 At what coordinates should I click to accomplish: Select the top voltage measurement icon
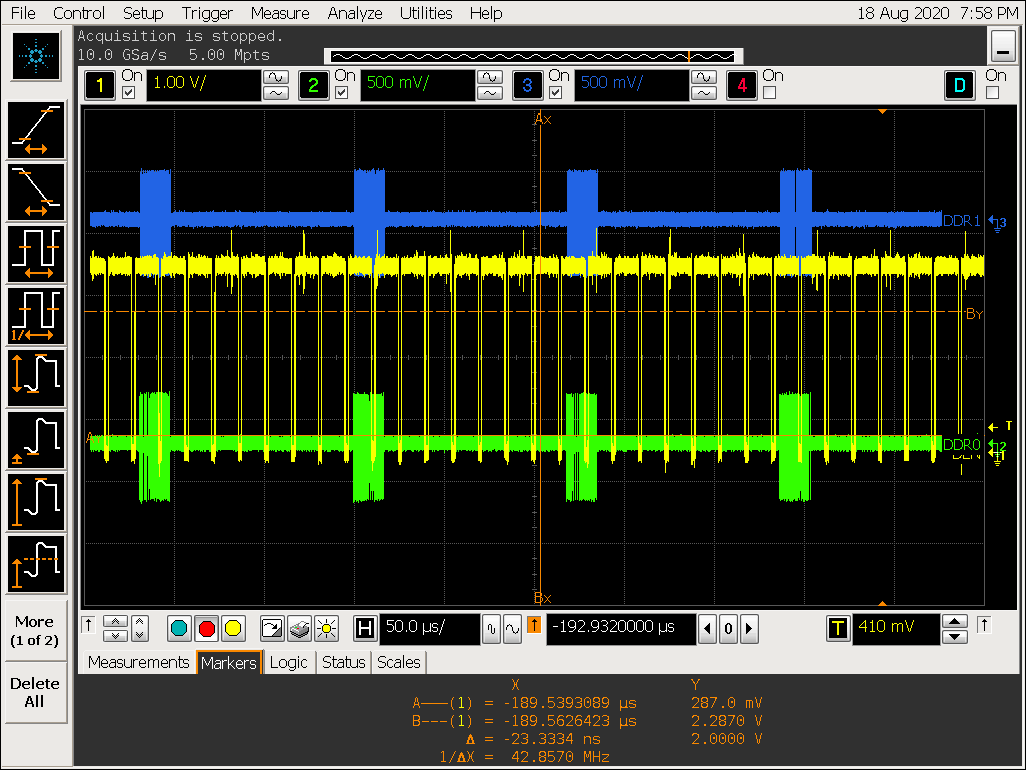click(x=36, y=565)
